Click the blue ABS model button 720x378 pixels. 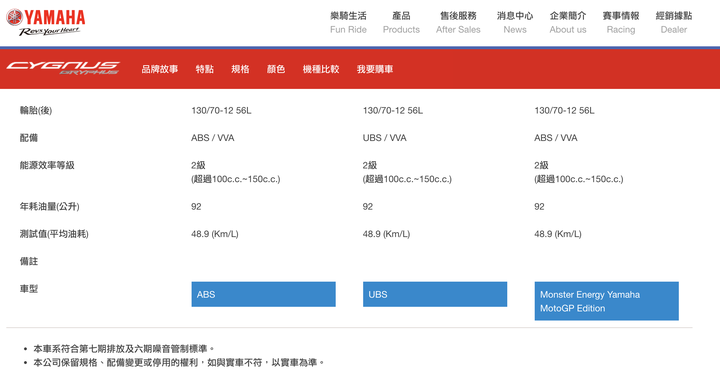click(264, 294)
